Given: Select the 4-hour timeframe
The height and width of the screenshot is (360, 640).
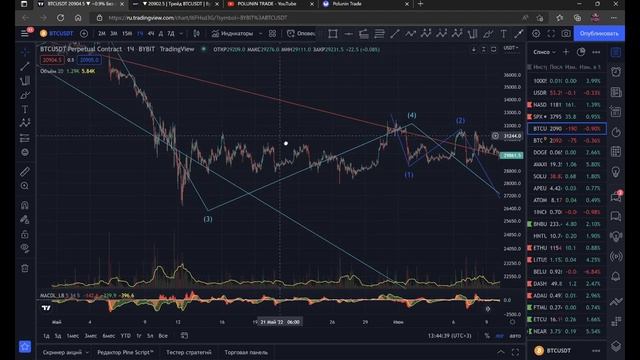Looking at the screenshot, I should pos(151,33).
